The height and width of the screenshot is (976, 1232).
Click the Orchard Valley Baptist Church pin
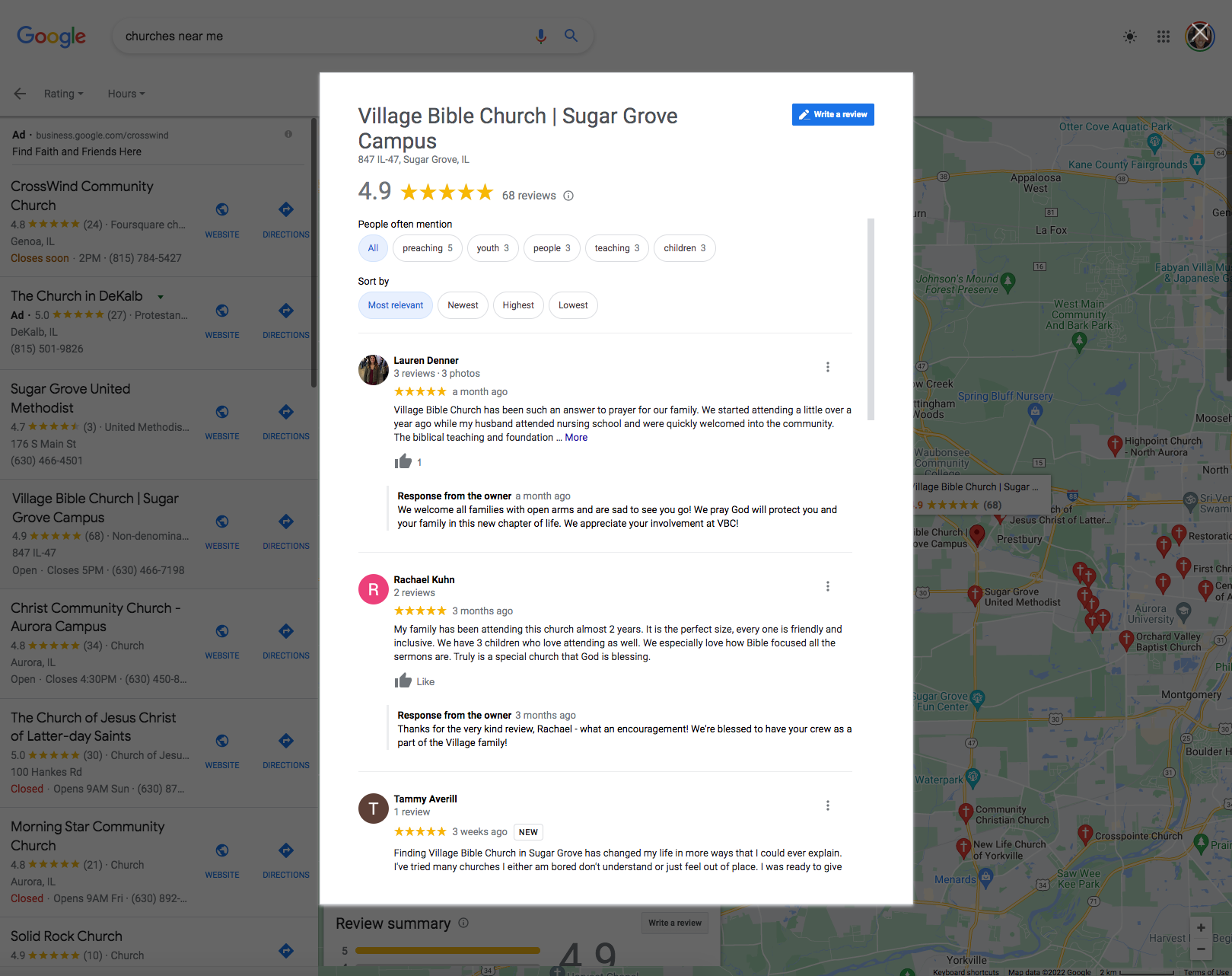(1127, 640)
